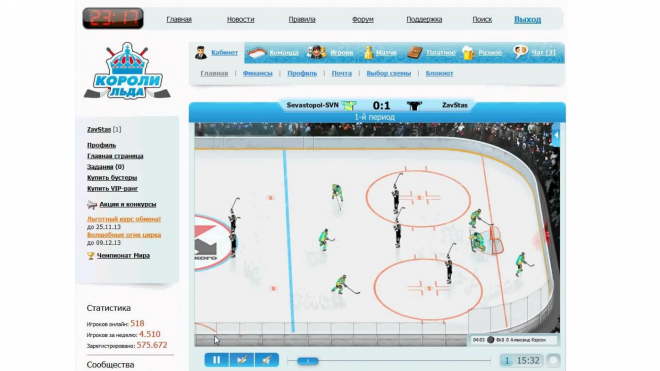
Task: Click the Сообщества heading
Action: coord(110,365)
